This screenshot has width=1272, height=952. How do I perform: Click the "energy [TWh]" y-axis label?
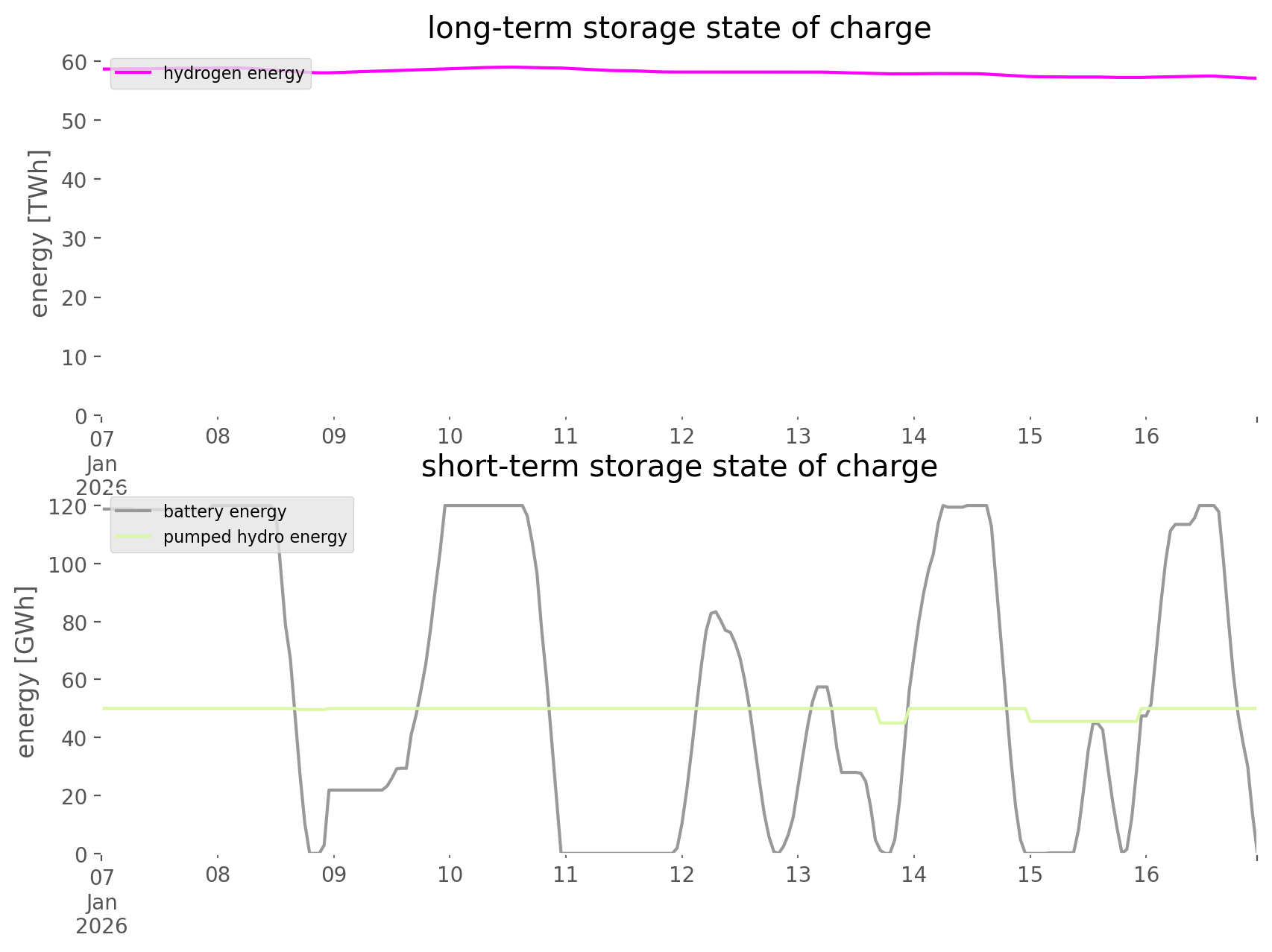pos(39,233)
